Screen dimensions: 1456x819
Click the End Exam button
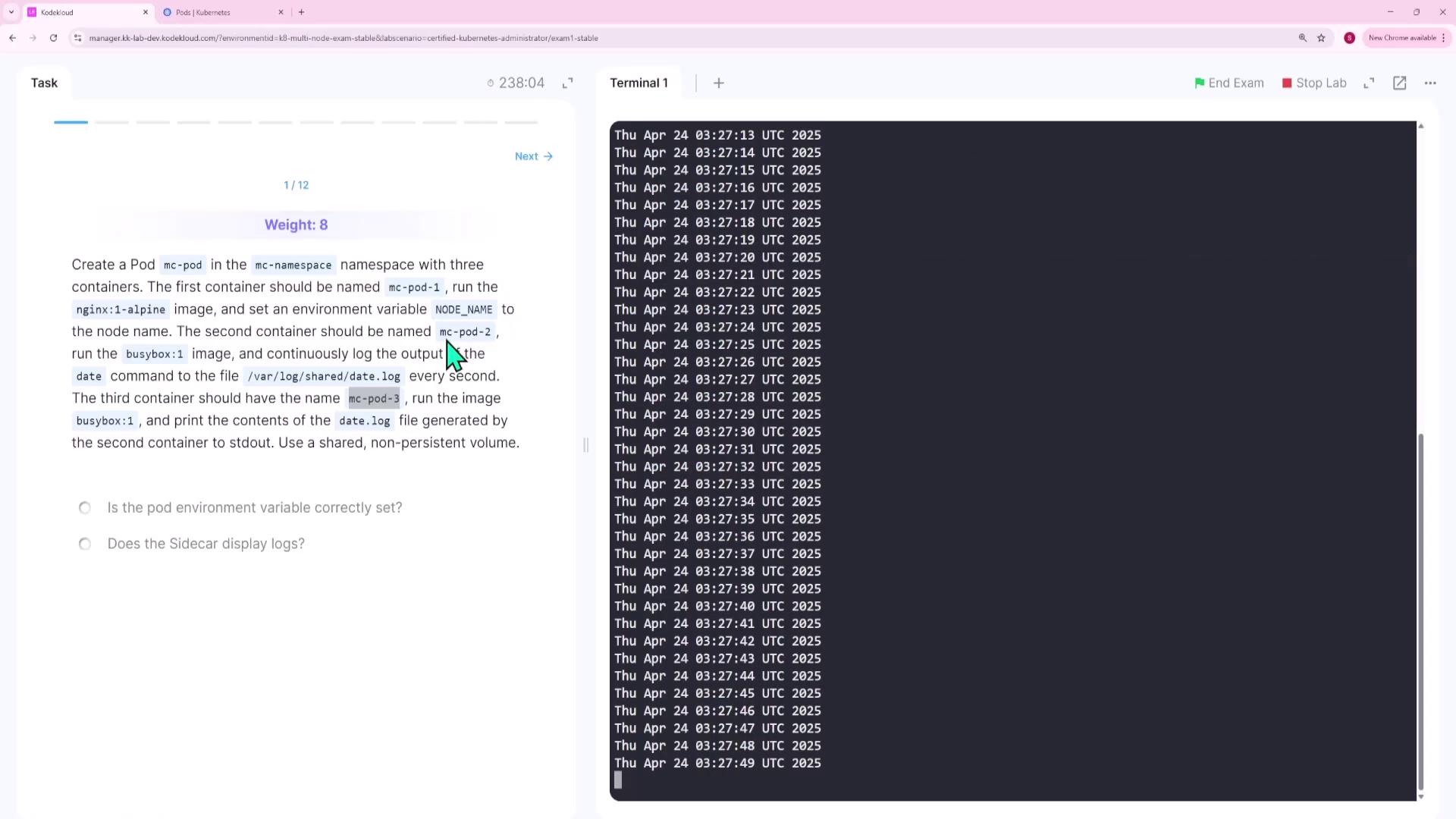tap(1228, 83)
